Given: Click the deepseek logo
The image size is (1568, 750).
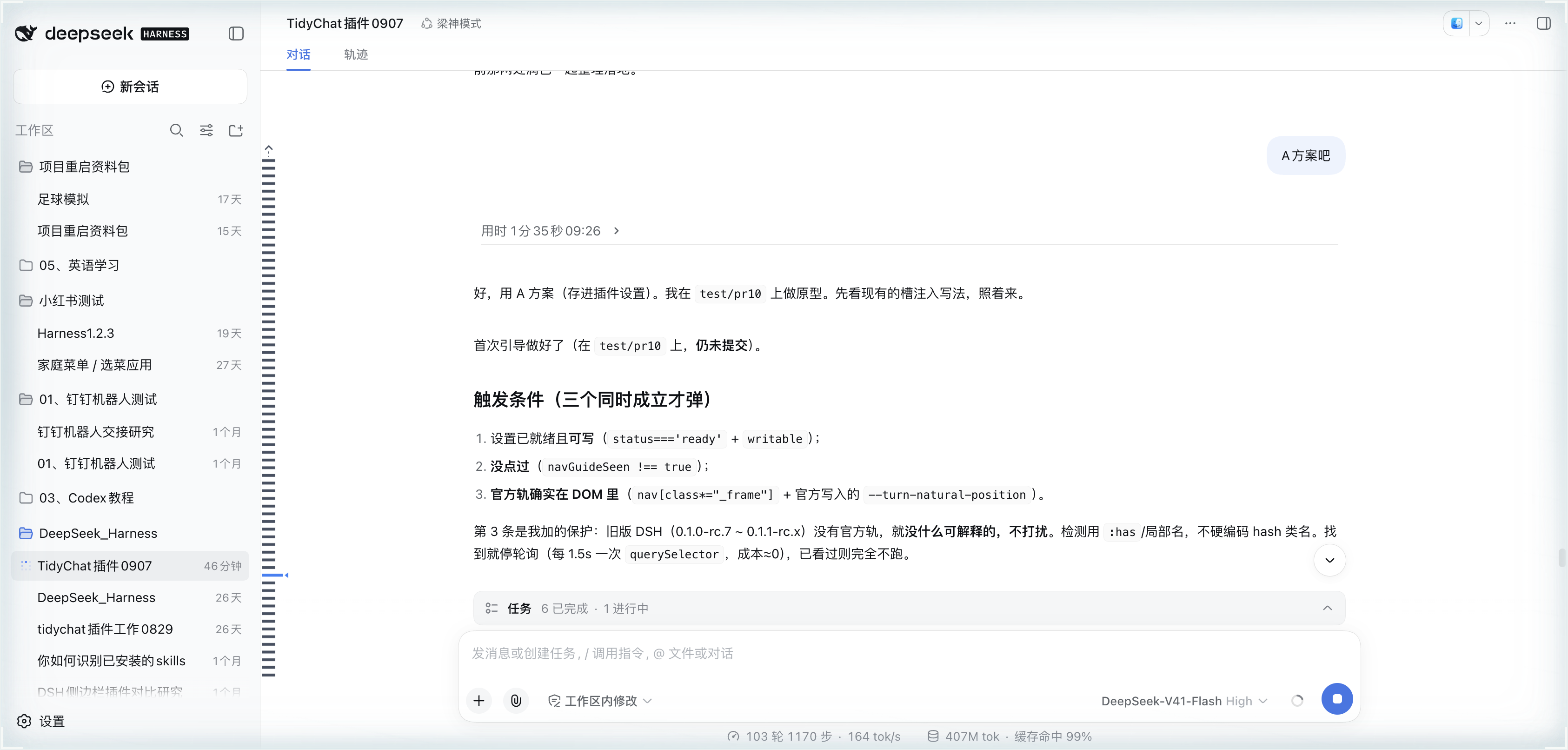Looking at the screenshot, I should 73,33.
